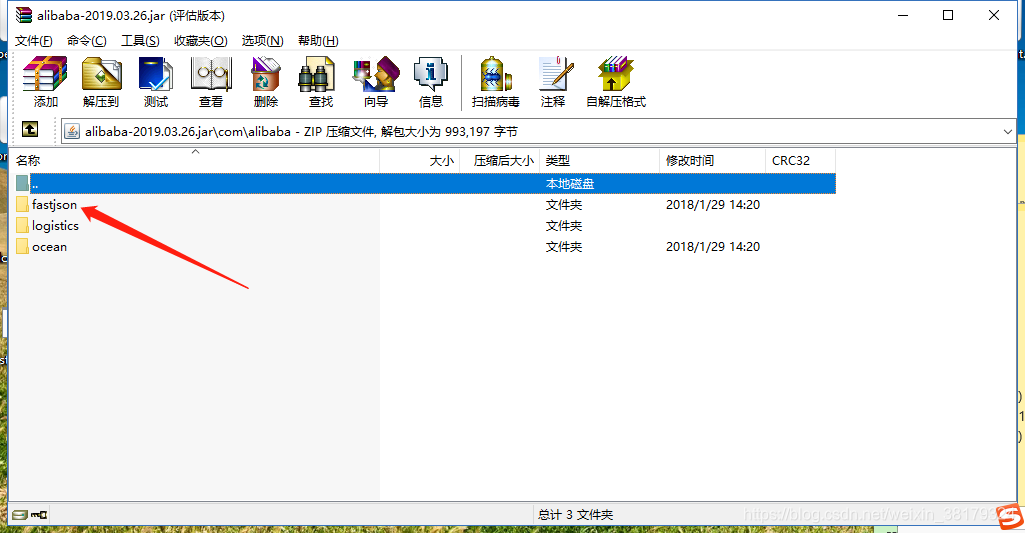Click the 解压到 (Extract to) toolbar icon
The width and height of the screenshot is (1025, 533).
pos(101,73)
